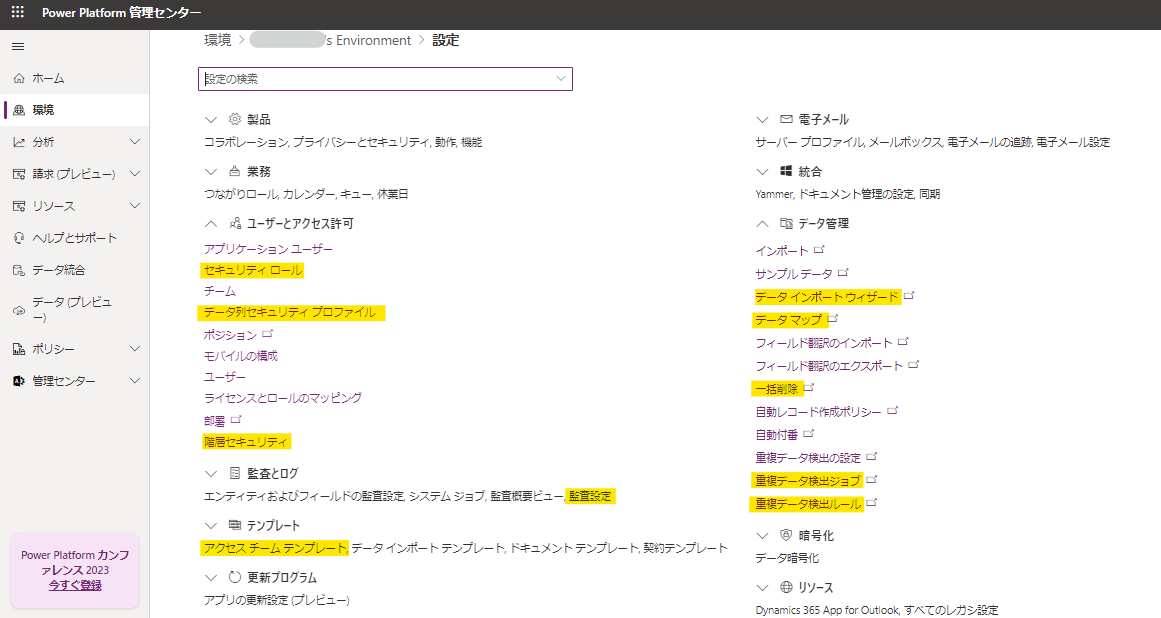The height and width of the screenshot is (618, 1161).
Task: Click the リソース sidebar icon
Action: click(x=19, y=206)
